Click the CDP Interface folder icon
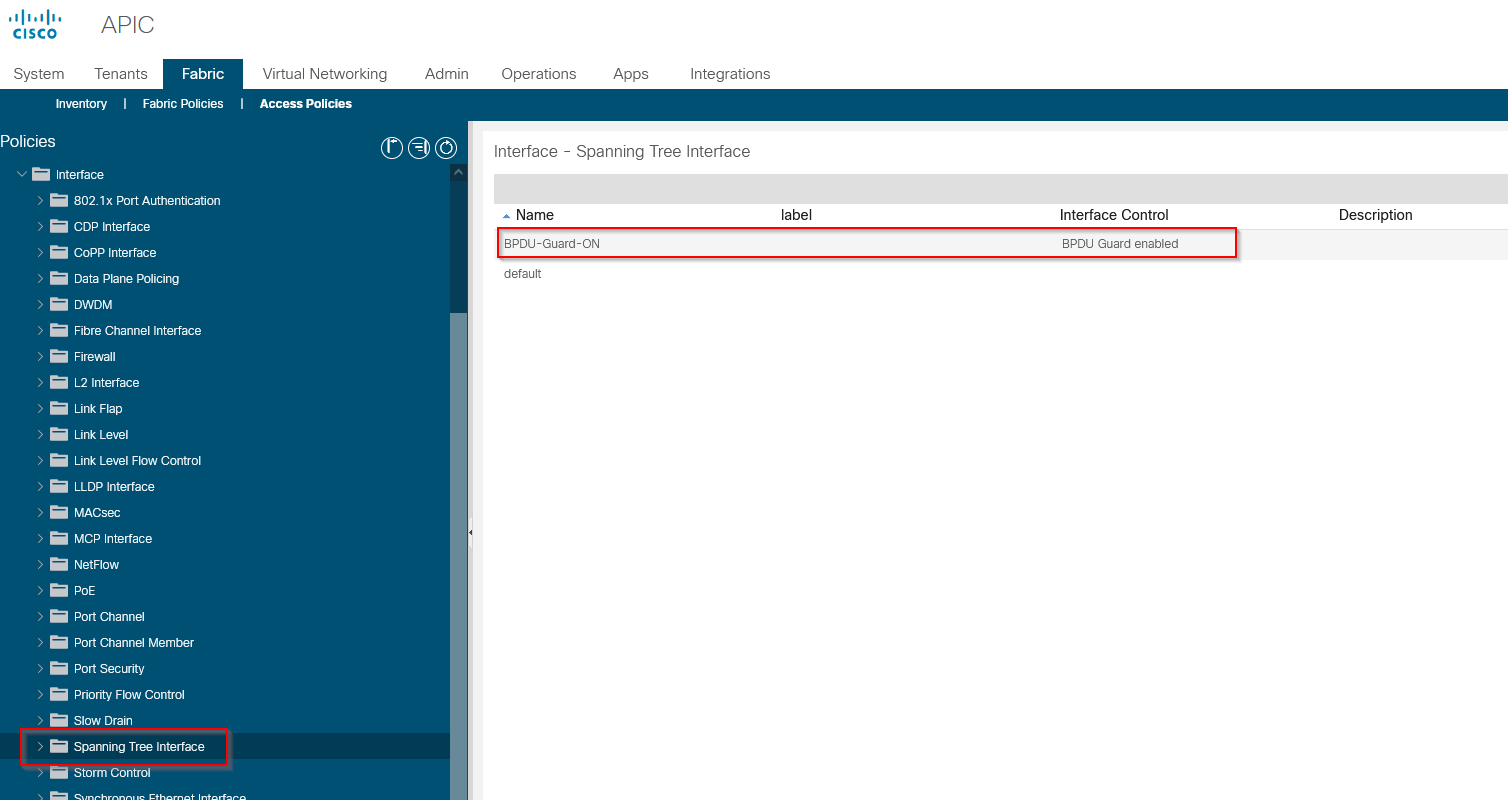The image size is (1508, 800). click(x=59, y=226)
